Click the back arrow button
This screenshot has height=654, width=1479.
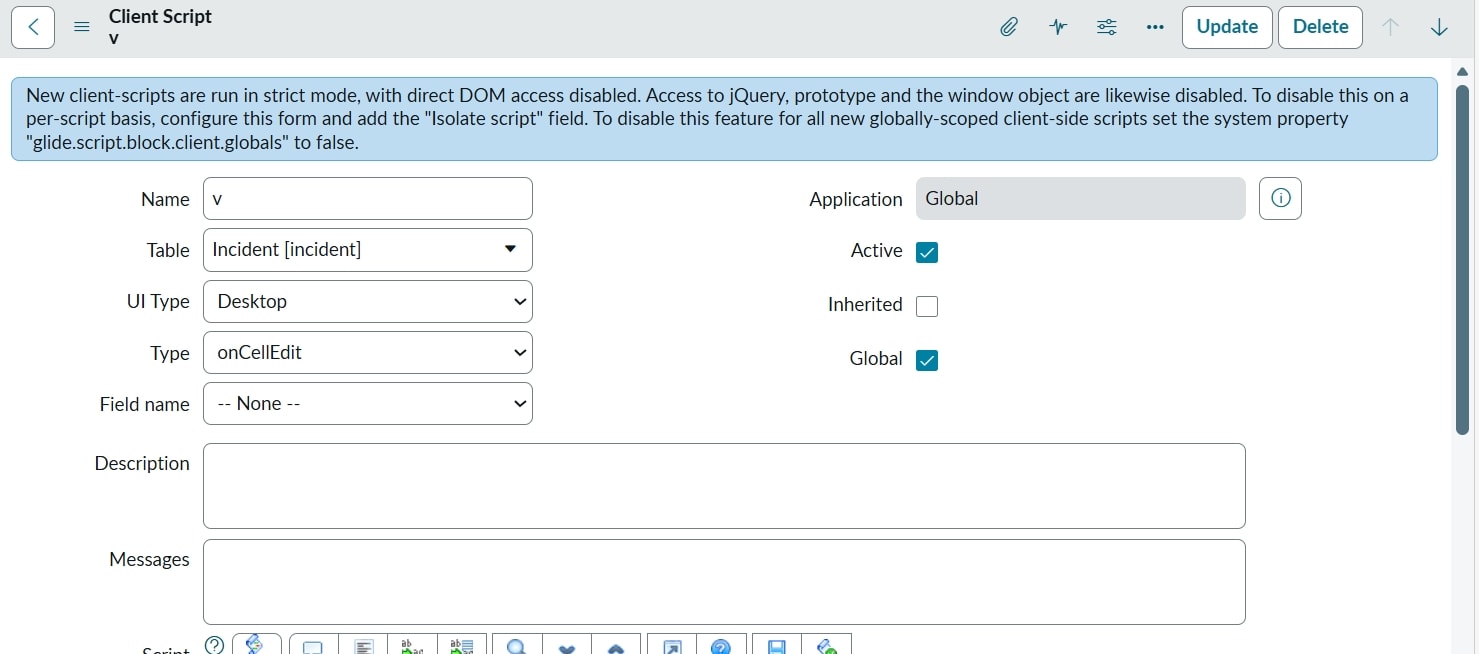pos(33,27)
